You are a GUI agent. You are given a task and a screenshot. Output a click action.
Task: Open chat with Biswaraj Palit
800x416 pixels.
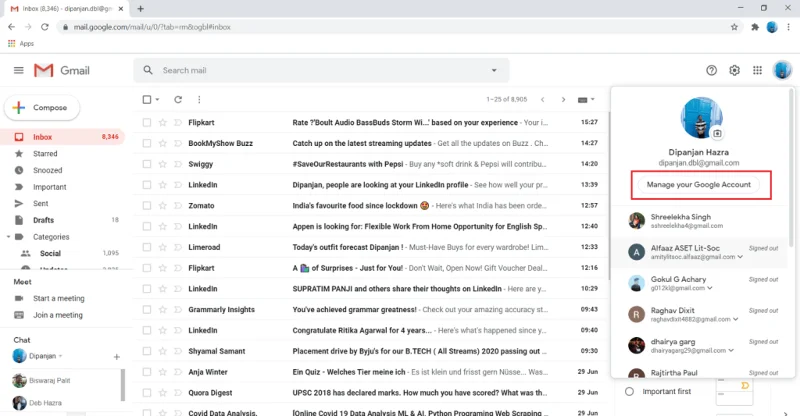49,380
